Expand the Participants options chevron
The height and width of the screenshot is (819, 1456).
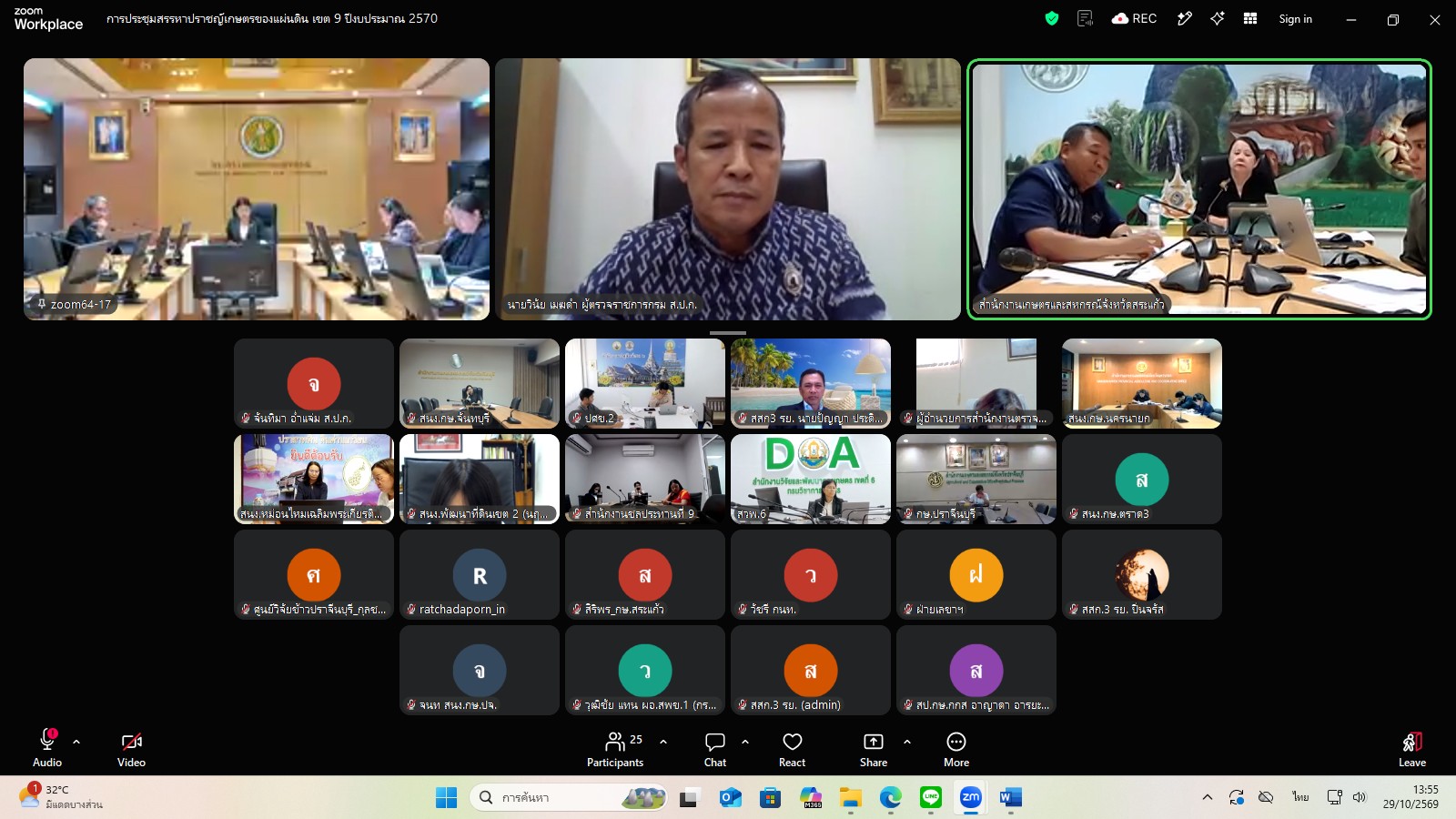663,742
